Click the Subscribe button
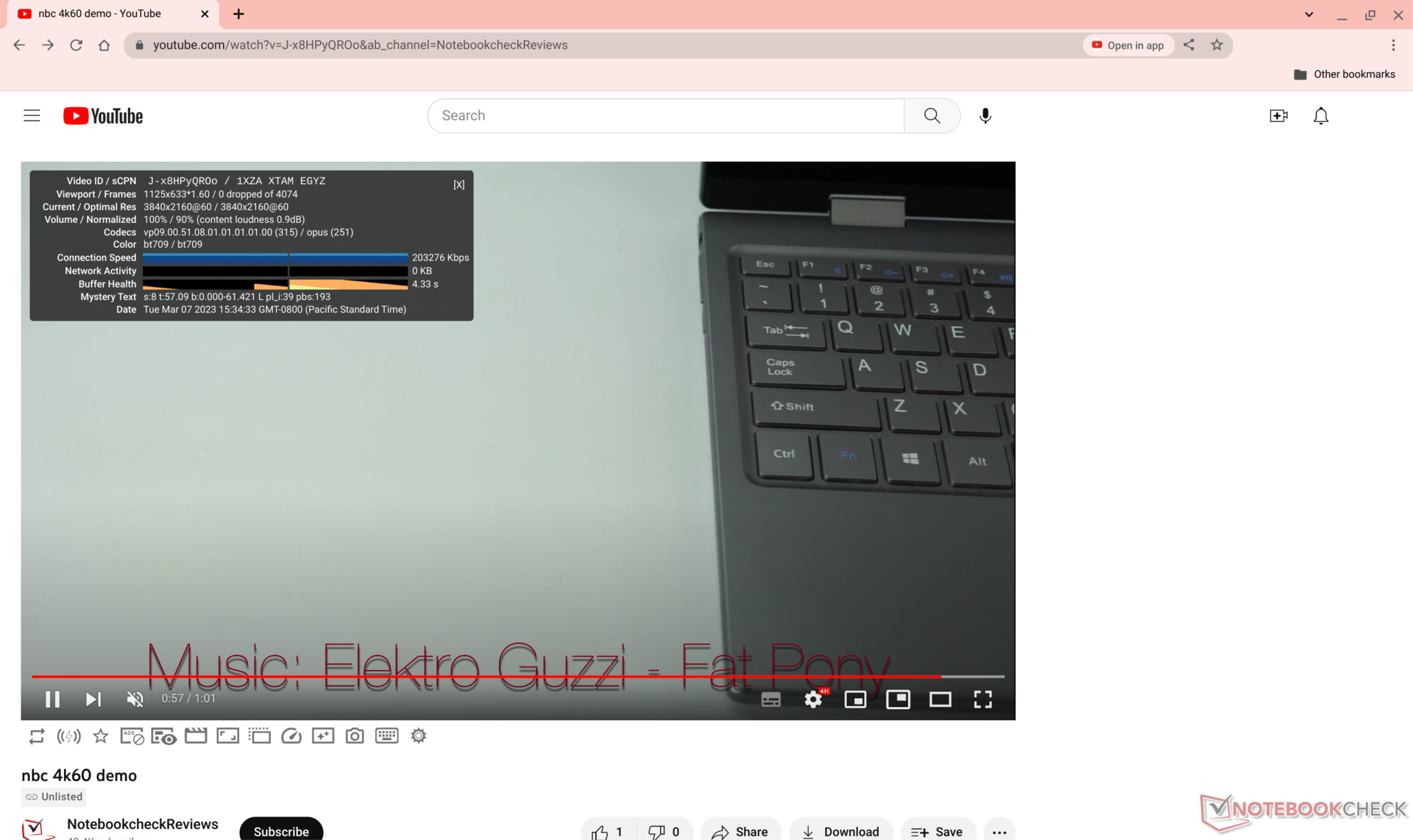1413x840 pixels. click(281, 830)
